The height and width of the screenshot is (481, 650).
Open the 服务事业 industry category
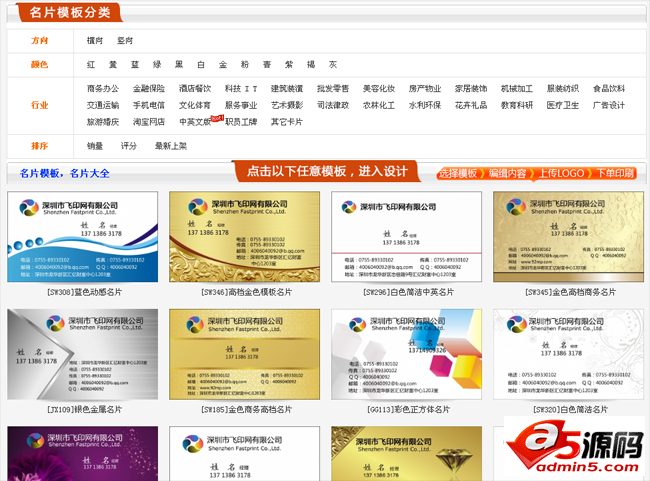coord(241,105)
